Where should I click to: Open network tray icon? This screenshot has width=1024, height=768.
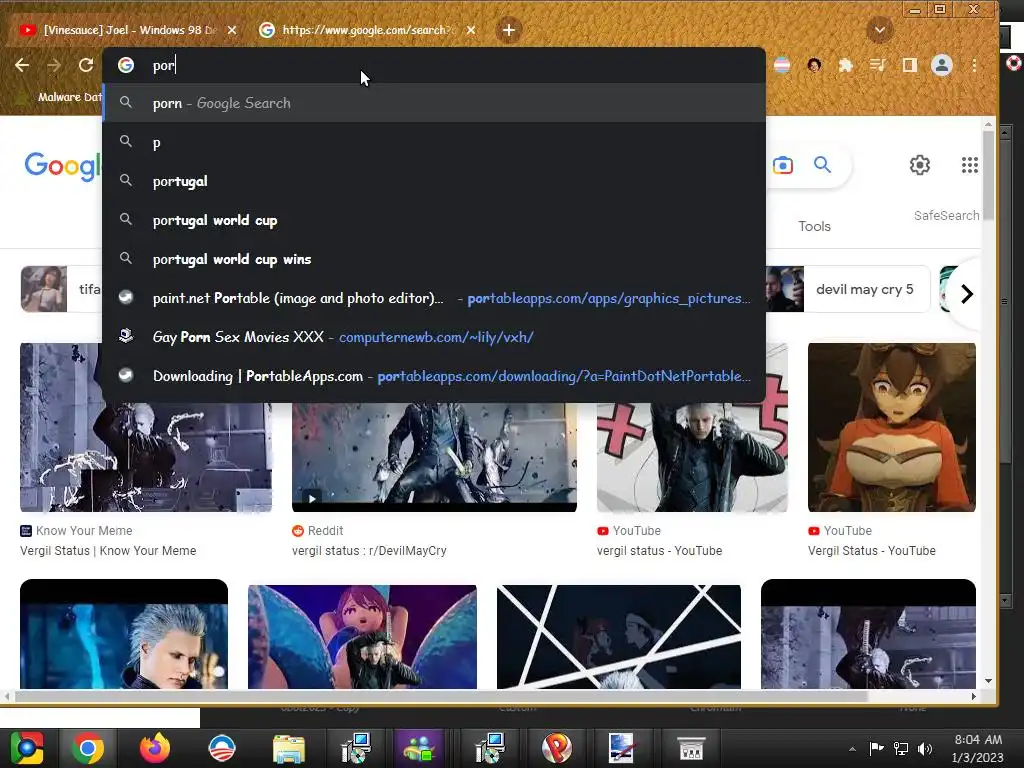click(x=901, y=748)
